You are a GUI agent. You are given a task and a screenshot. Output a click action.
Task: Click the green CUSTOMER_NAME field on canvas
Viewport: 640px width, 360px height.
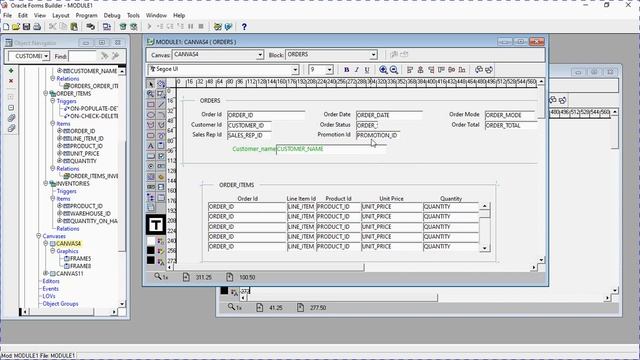click(331, 149)
